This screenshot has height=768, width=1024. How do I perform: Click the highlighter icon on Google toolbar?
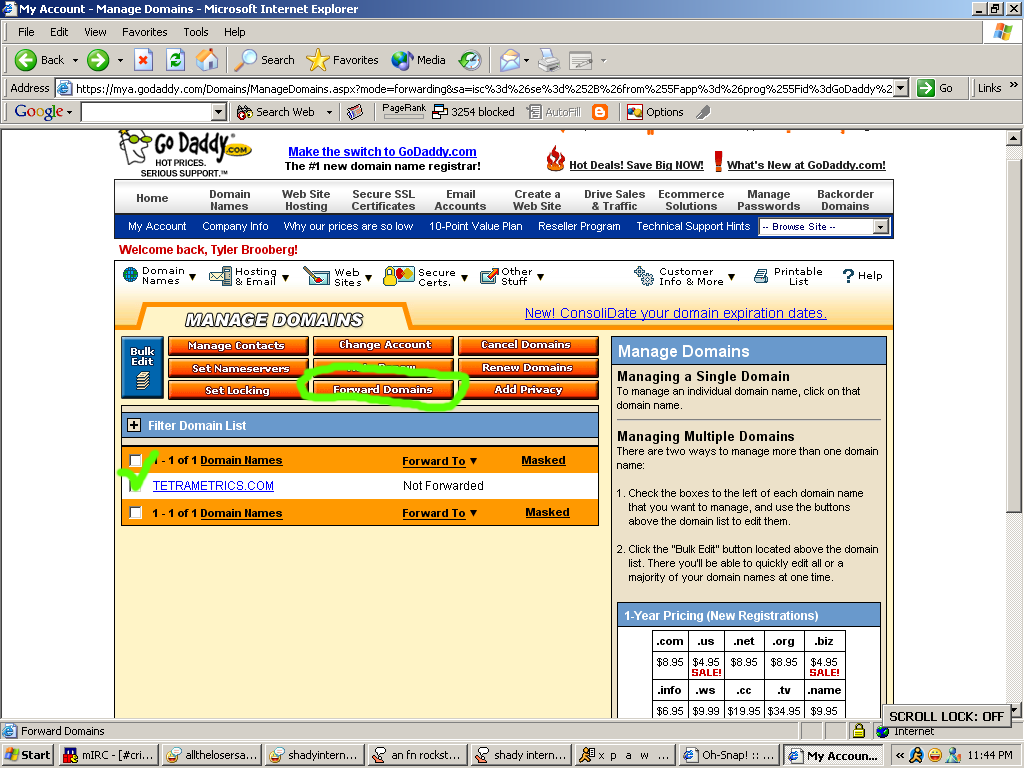[703, 112]
